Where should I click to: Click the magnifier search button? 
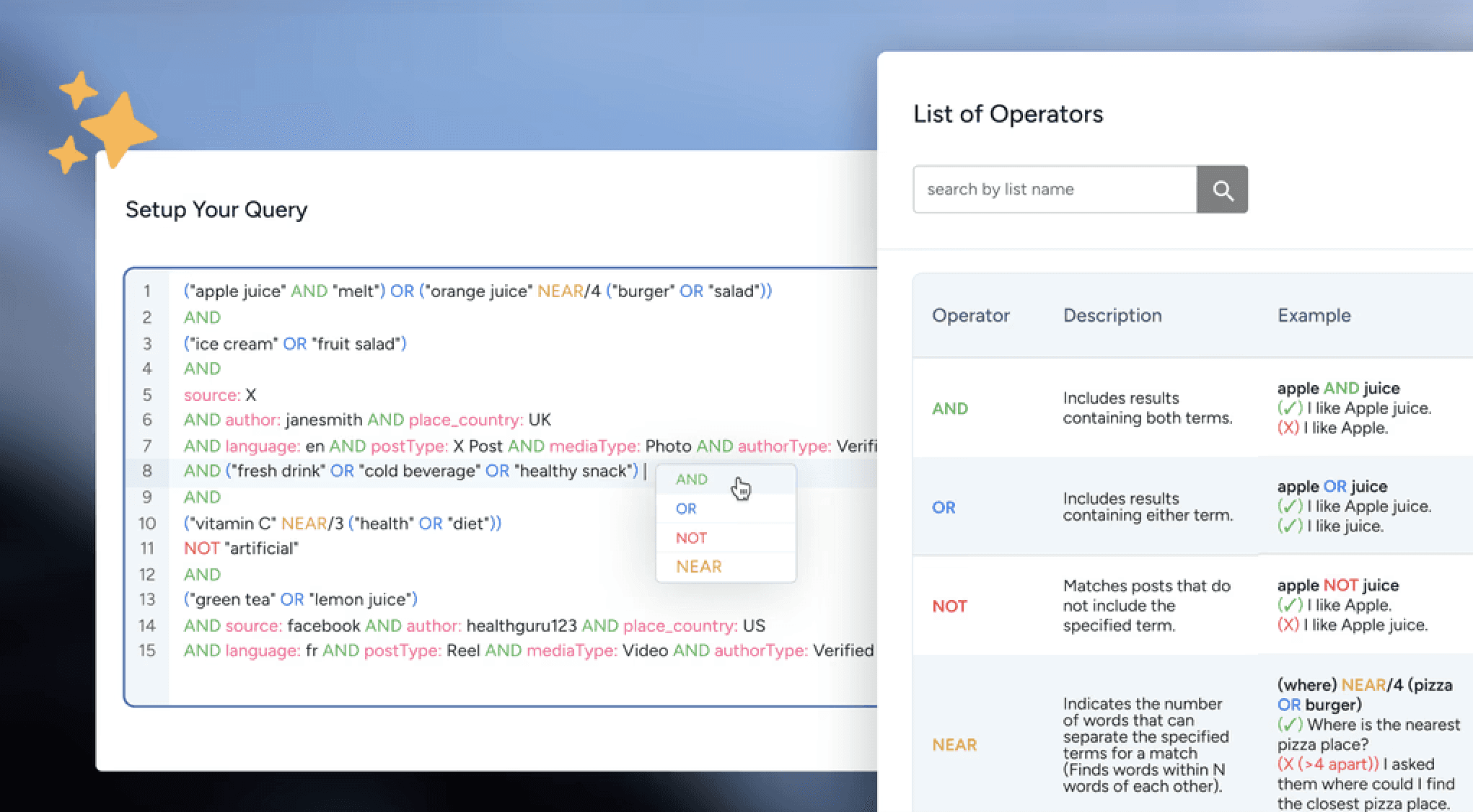pos(1222,190)
